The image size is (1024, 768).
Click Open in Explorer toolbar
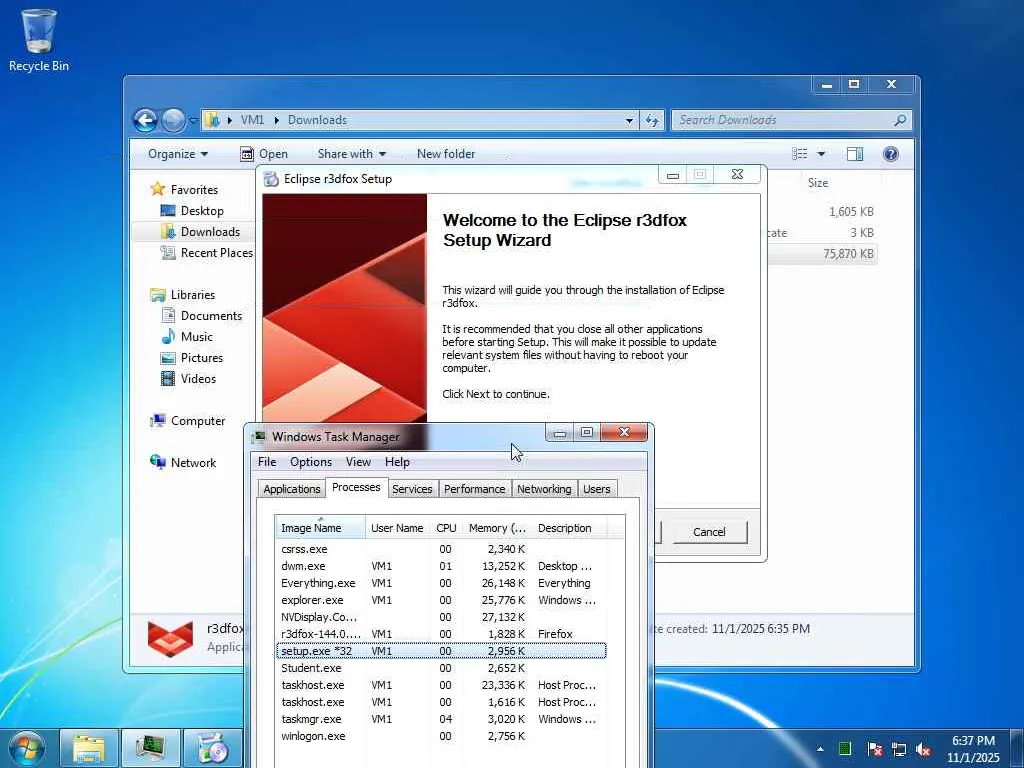264,154
